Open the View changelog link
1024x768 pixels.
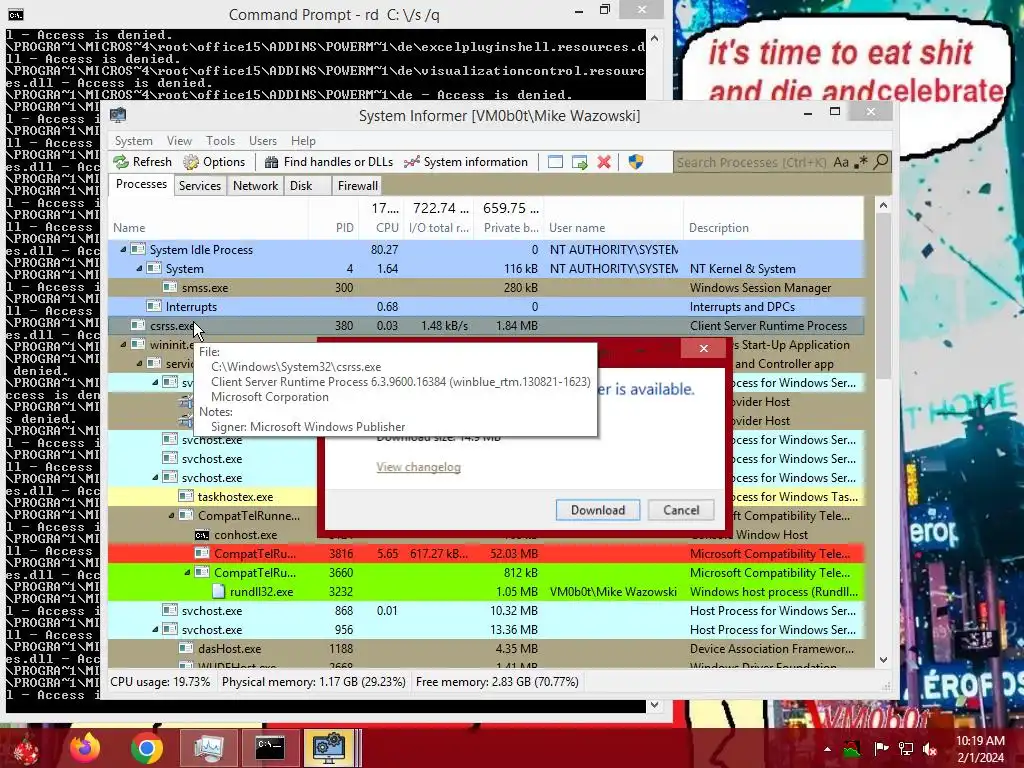pos(419,467)
